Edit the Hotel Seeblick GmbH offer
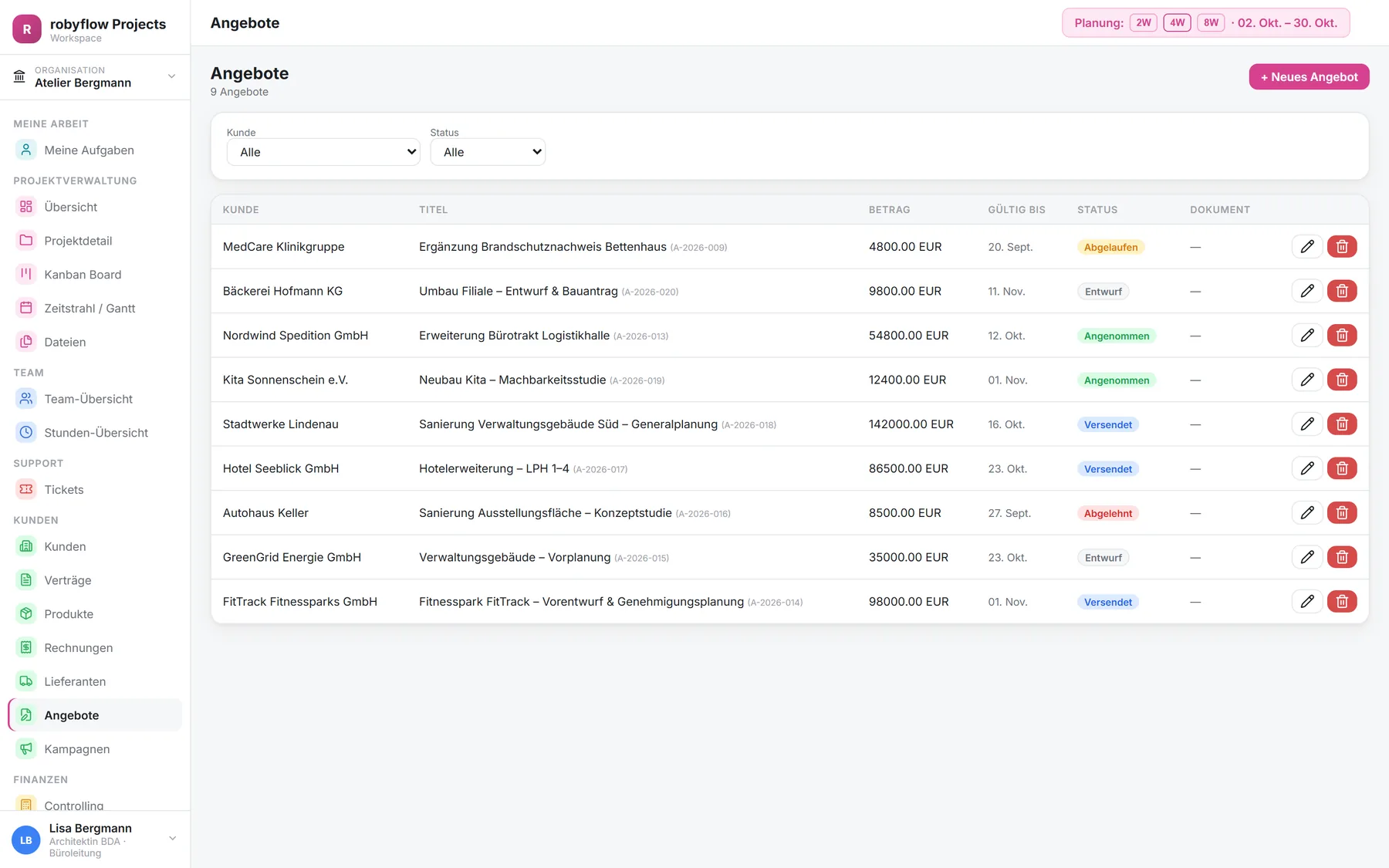 1306,468
